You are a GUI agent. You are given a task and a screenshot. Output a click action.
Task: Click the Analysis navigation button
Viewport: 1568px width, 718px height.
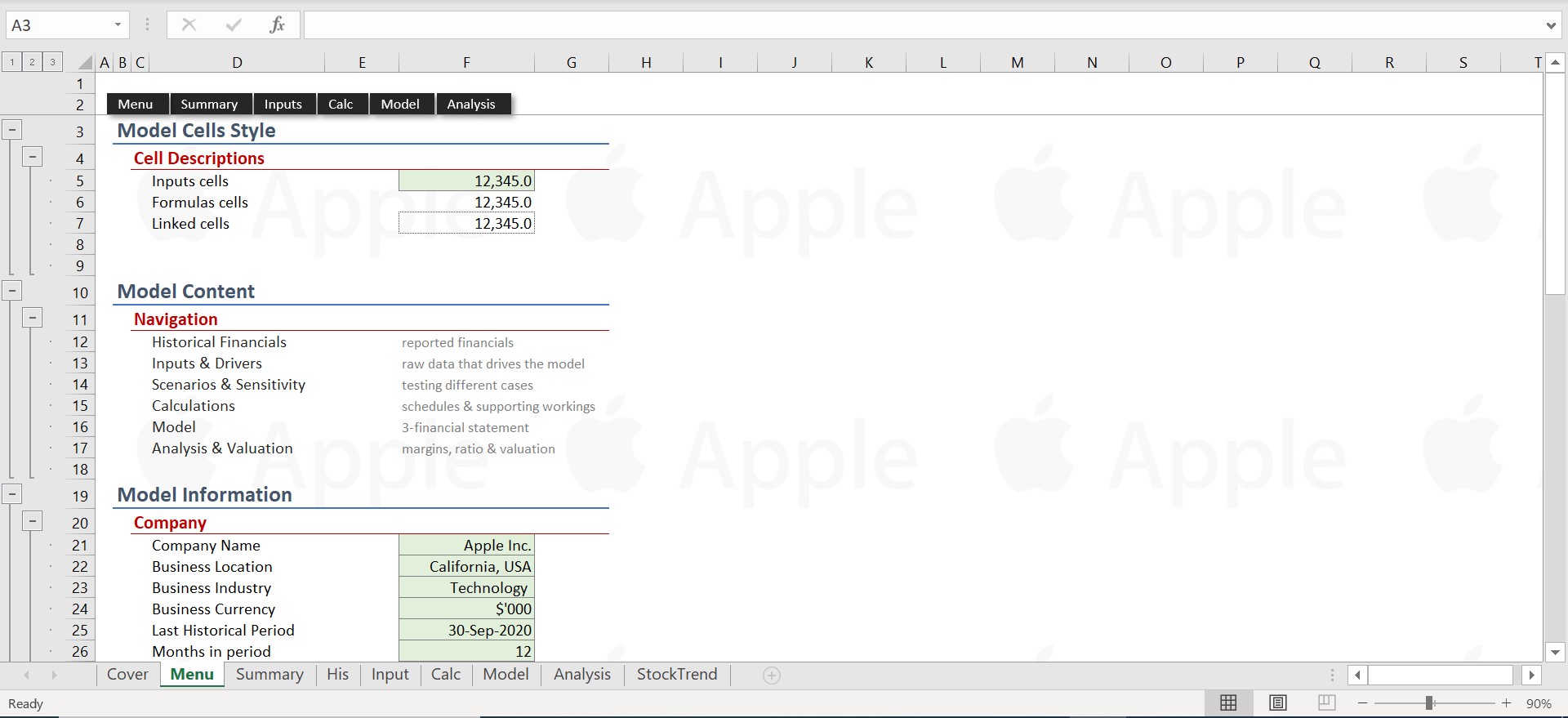473,104
